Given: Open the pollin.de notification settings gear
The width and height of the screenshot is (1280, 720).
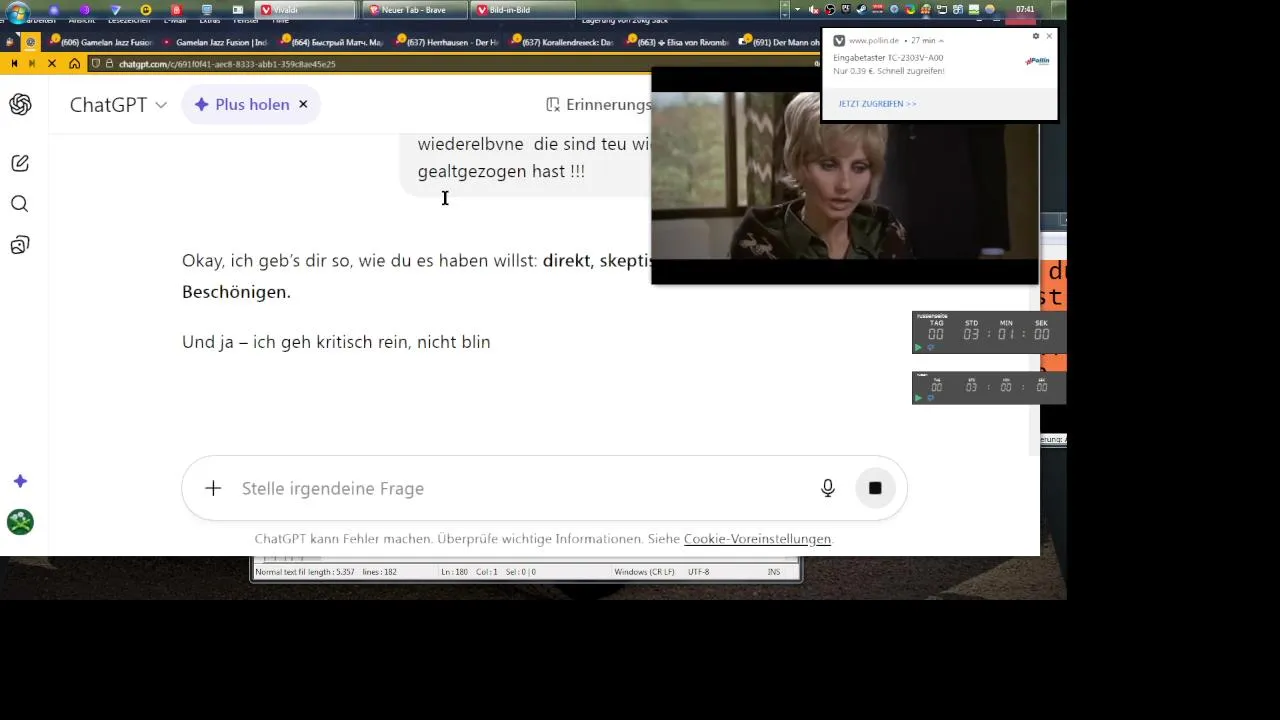Looking at the screenshot, I should point(1036,36).
